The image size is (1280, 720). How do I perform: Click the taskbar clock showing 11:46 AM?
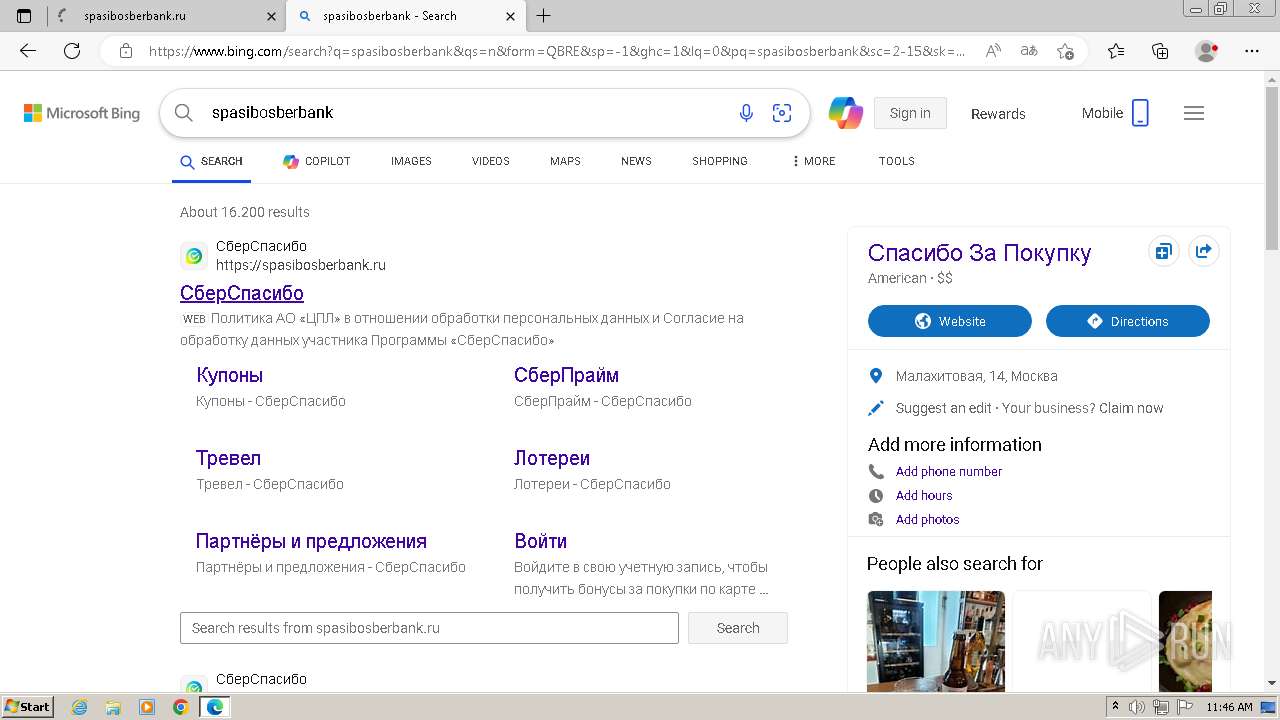click(1229, 707)
